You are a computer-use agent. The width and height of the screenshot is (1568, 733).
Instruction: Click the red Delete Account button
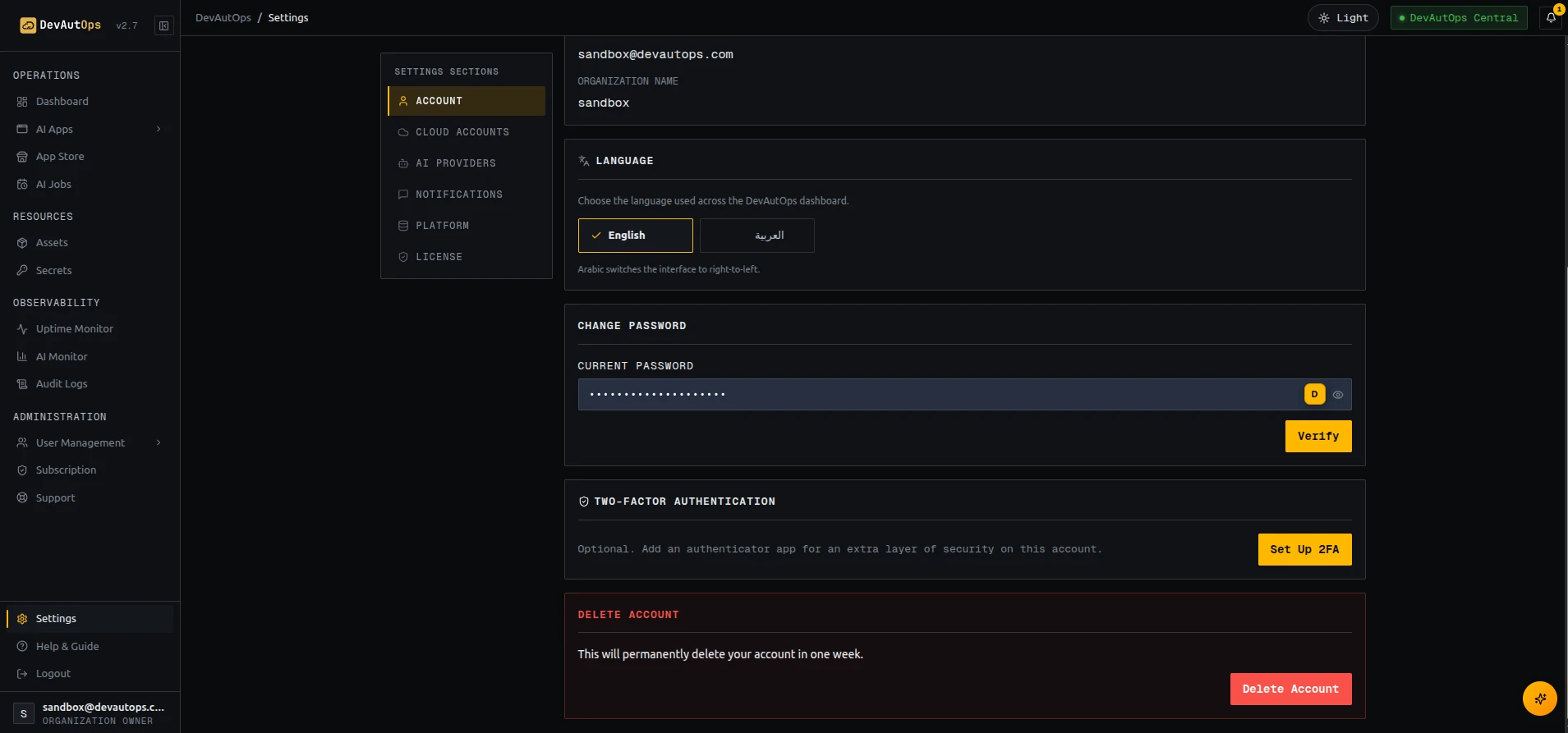click(x=1290, y=689)
